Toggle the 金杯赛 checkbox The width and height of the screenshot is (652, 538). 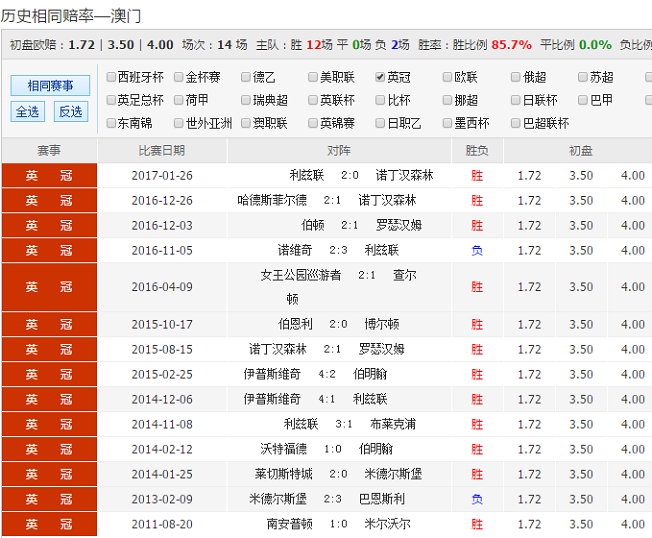pos(179,77)
